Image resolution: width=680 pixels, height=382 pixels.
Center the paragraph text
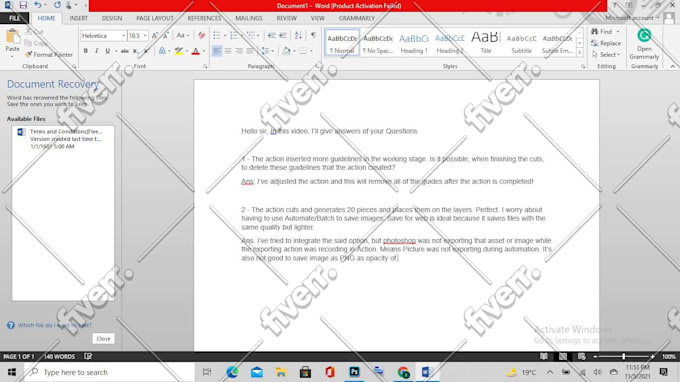tap(228, 51)
